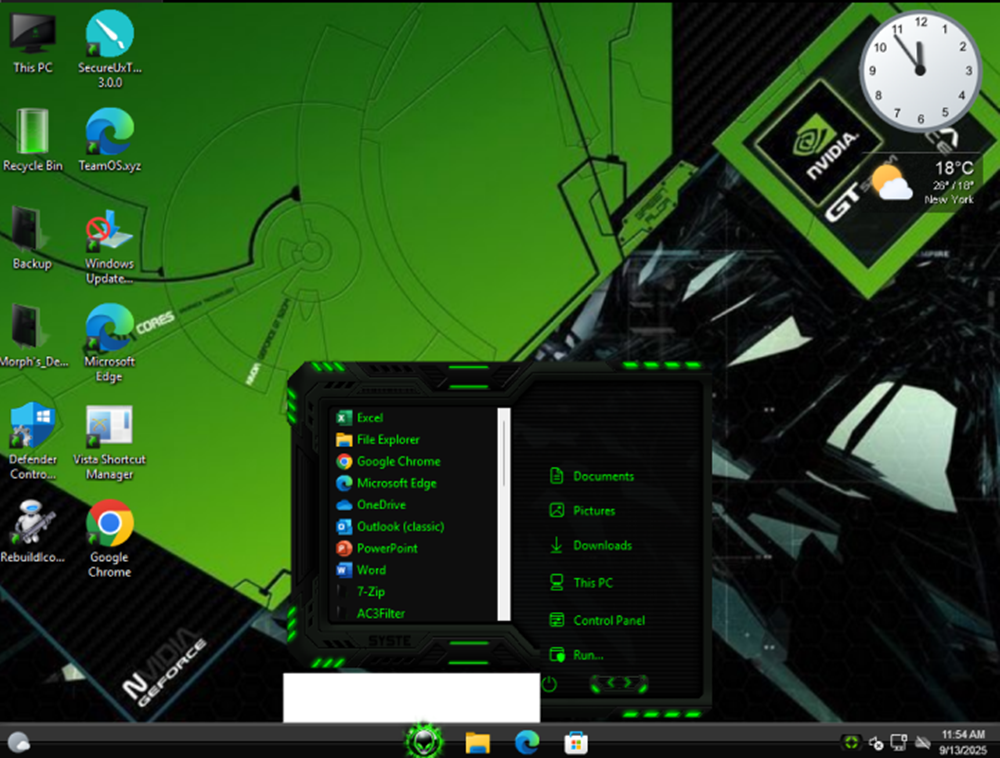Expand the AC3Filter program folder
The image size is (1000, 758).
pyautogui.click(x=380, y=613)
